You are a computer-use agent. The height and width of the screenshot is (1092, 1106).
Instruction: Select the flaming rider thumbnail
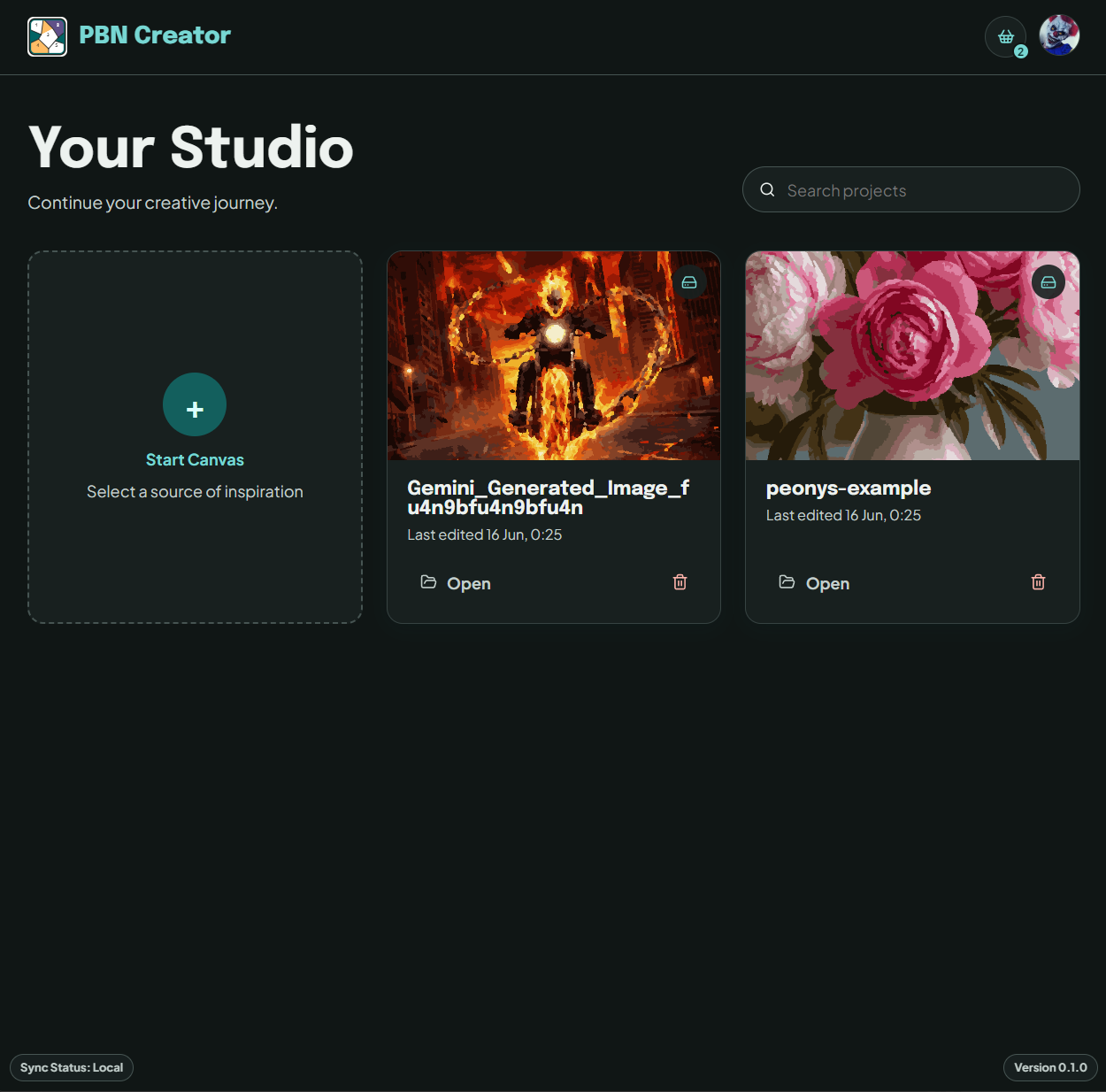click(554, 356)
